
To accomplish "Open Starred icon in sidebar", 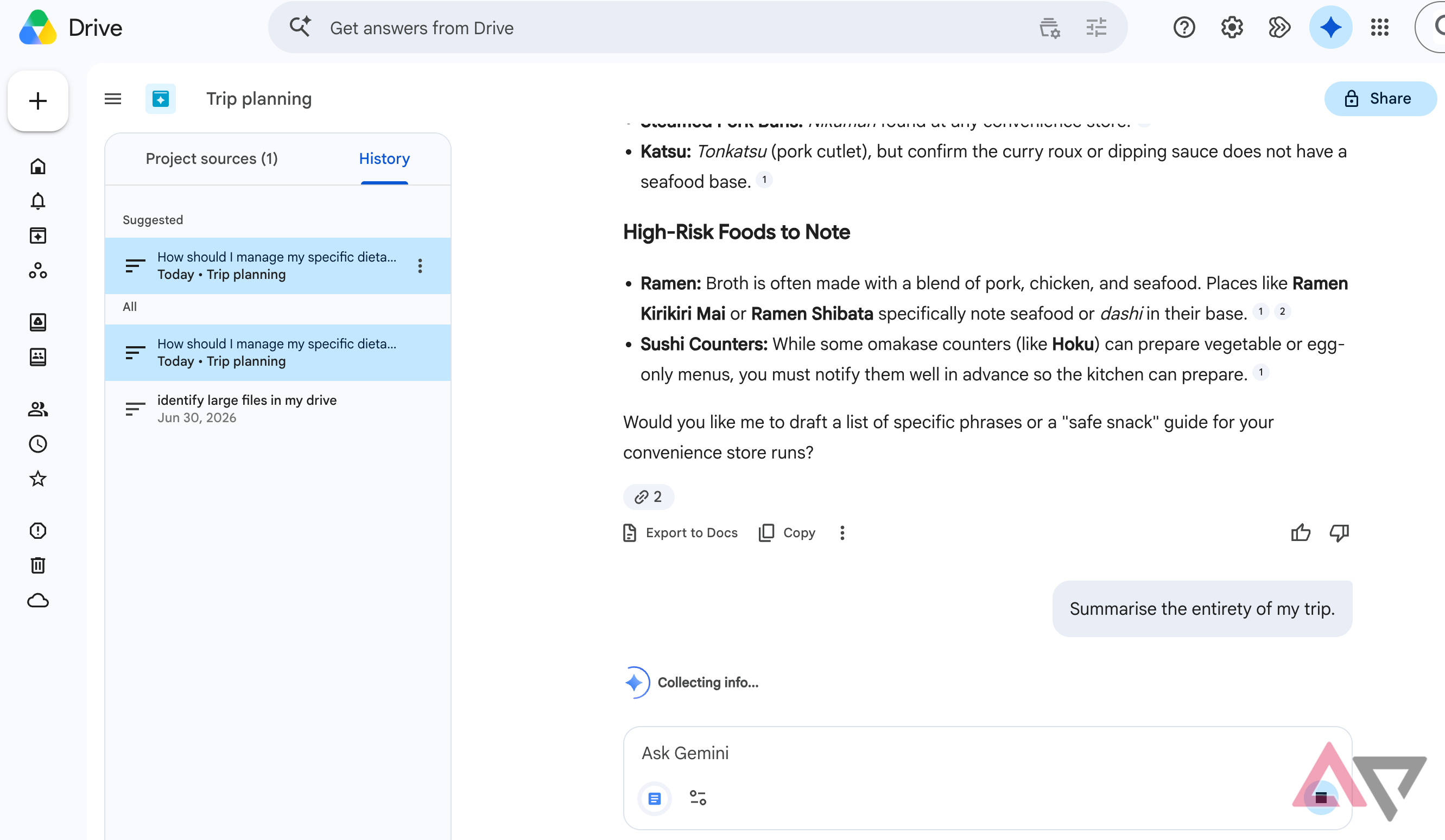I will click(38, 479).
